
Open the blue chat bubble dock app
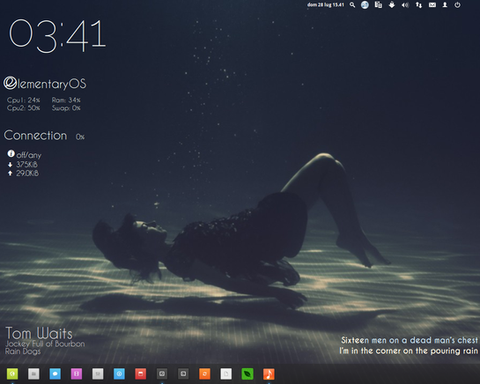click(55, 374)
